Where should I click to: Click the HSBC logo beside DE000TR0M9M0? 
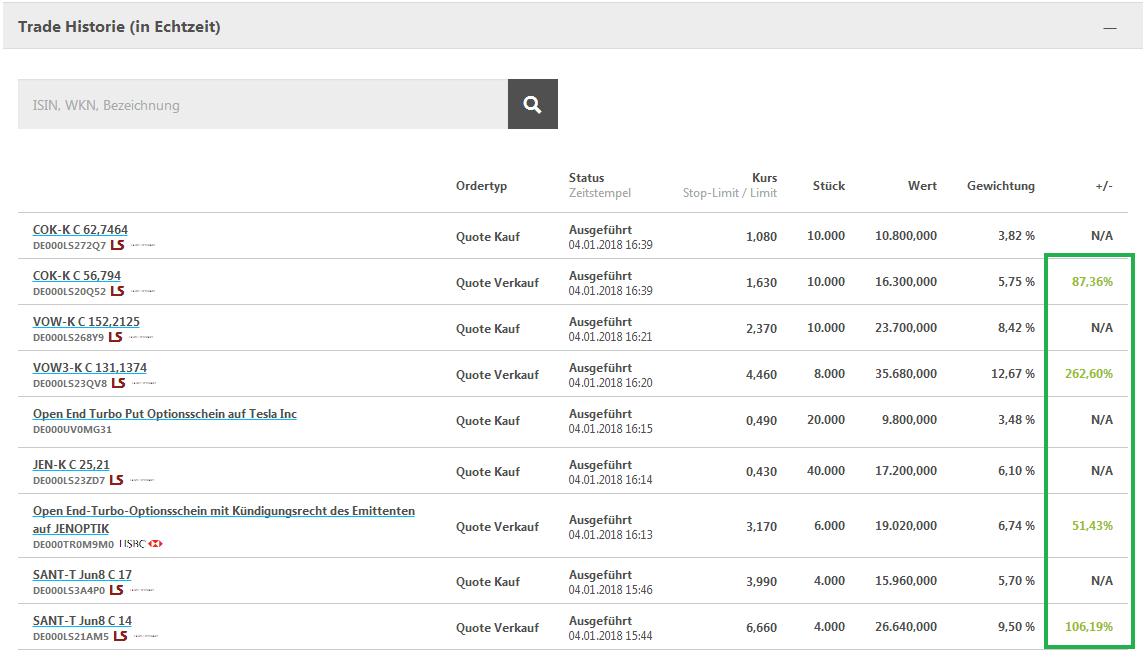(x=141, y=544)
